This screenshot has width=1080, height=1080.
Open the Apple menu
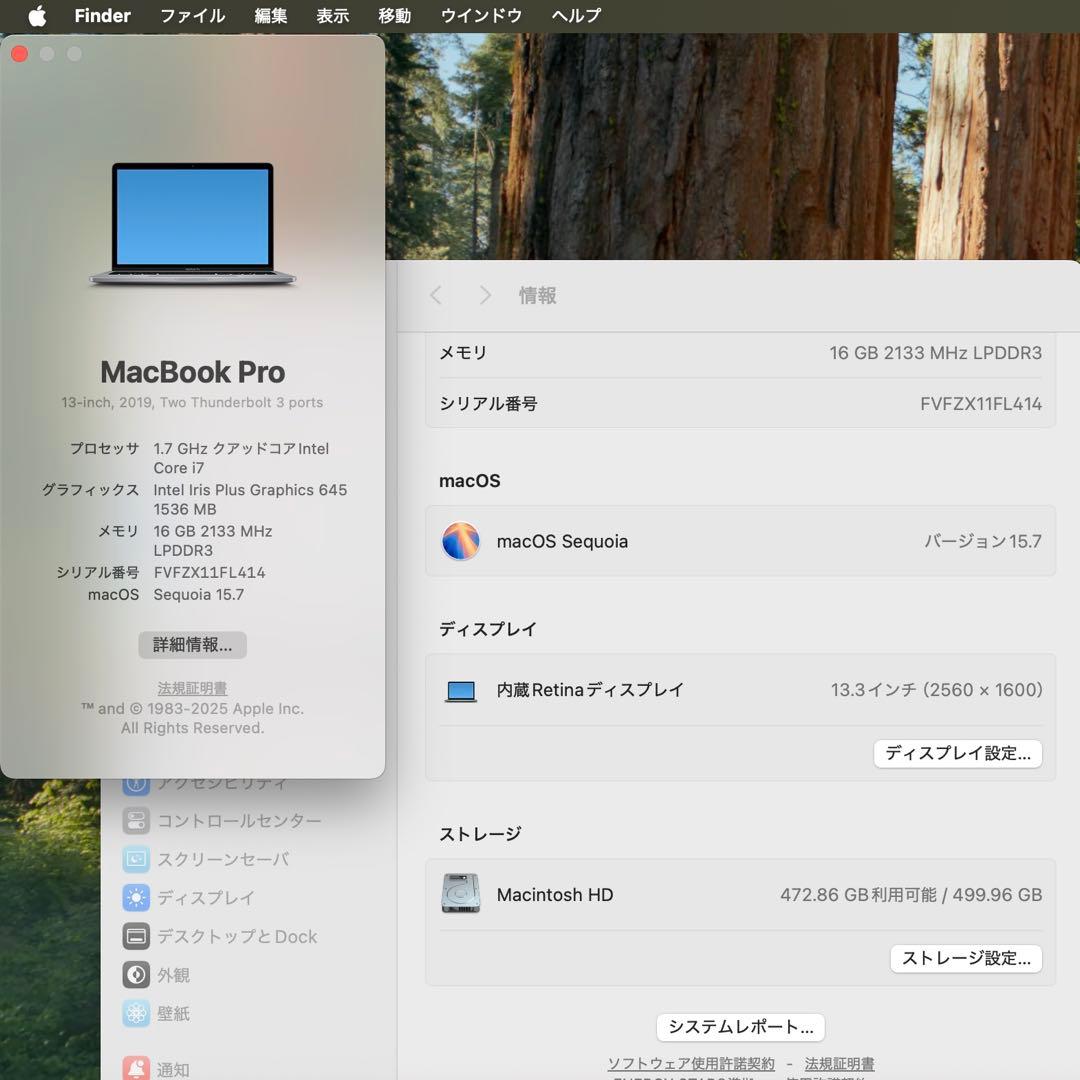pos(36,15)
